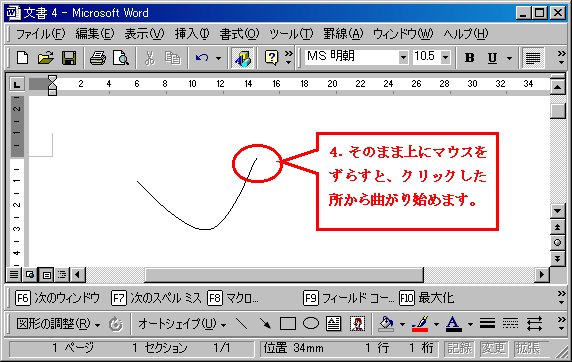
Task: Print the document via printer icon
Action: point(97,58)
